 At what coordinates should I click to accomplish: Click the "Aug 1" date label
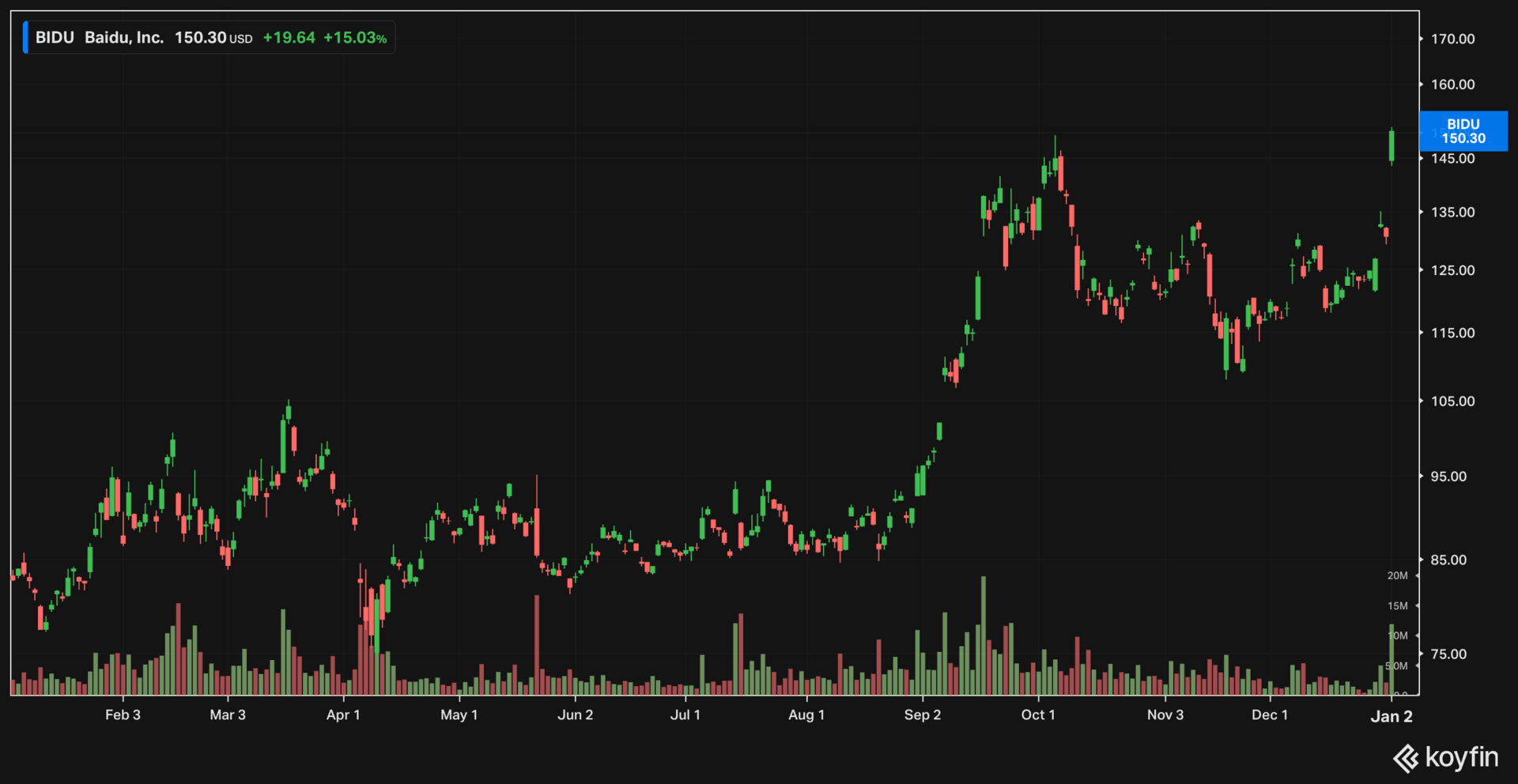(806, 715)
